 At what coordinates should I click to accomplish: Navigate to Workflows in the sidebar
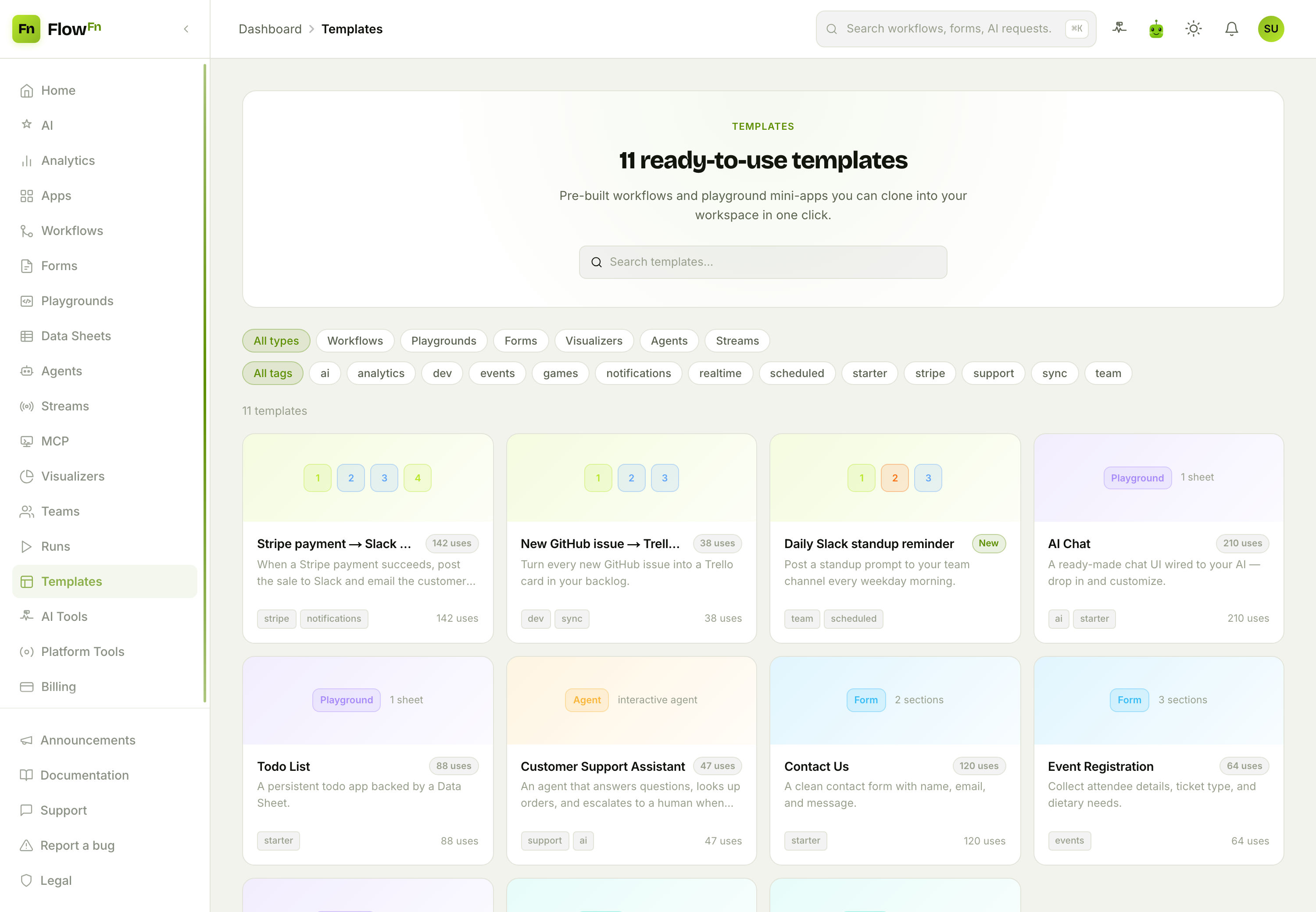click(x=104, y=231)
